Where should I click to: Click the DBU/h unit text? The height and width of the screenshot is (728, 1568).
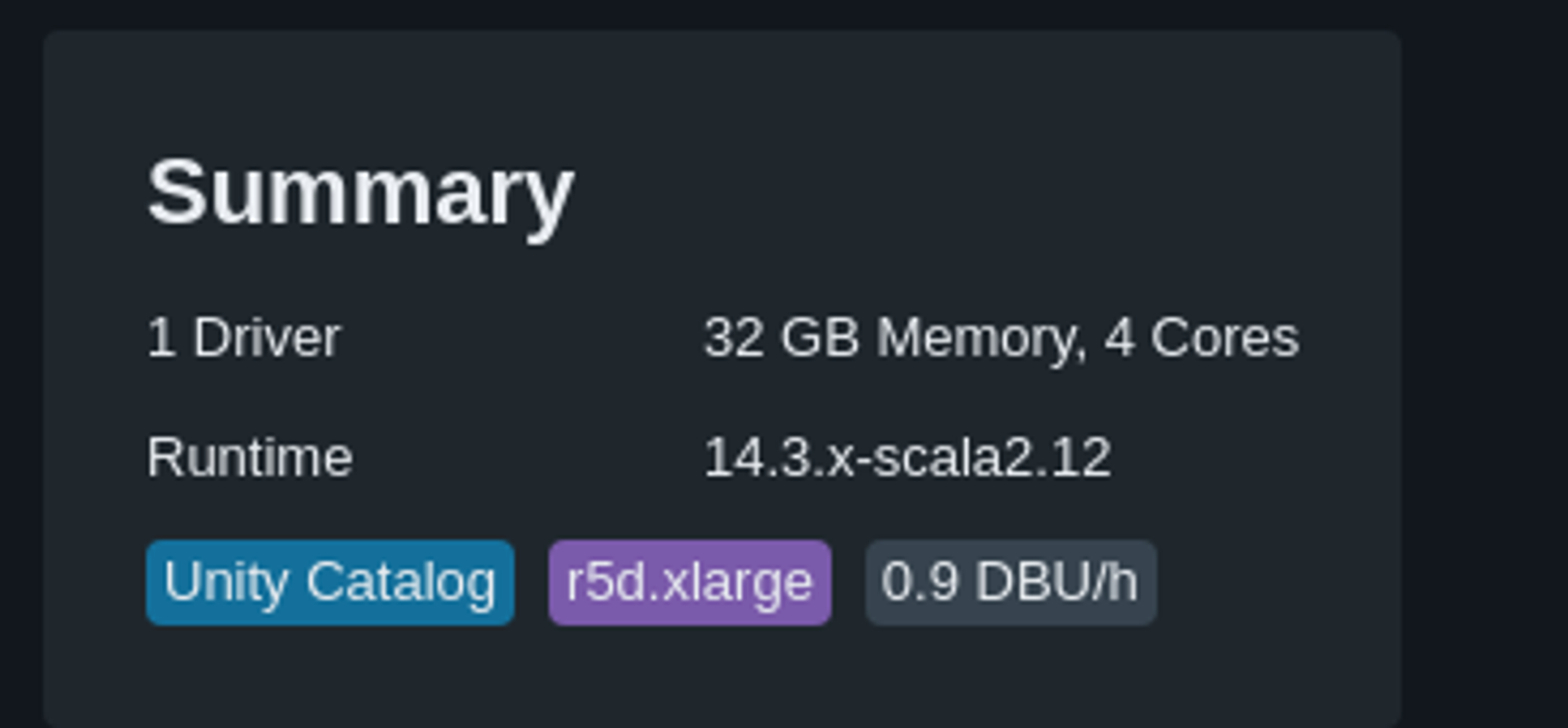click(x=1057, y=582)
